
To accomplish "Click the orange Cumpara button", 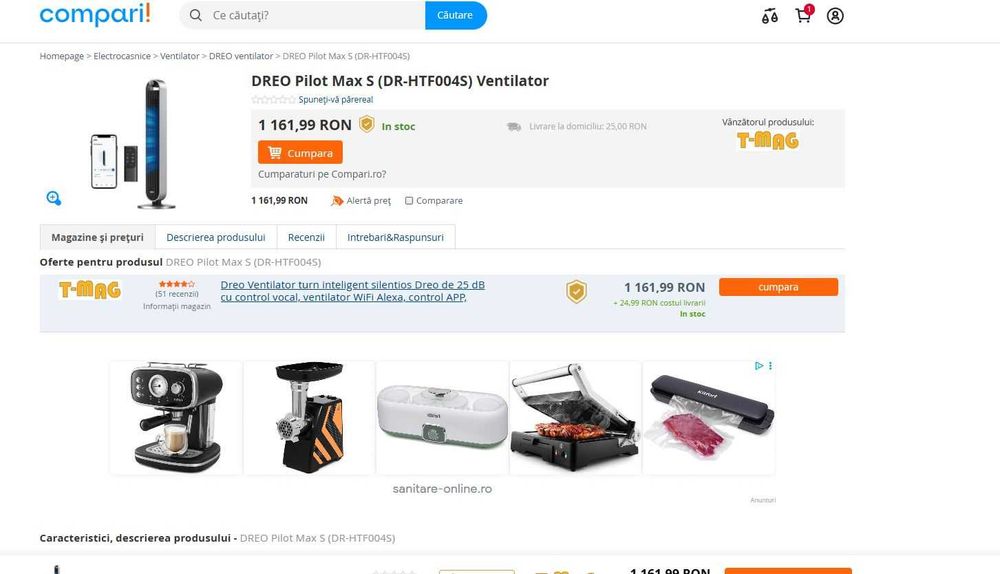I will coord(300,153).
